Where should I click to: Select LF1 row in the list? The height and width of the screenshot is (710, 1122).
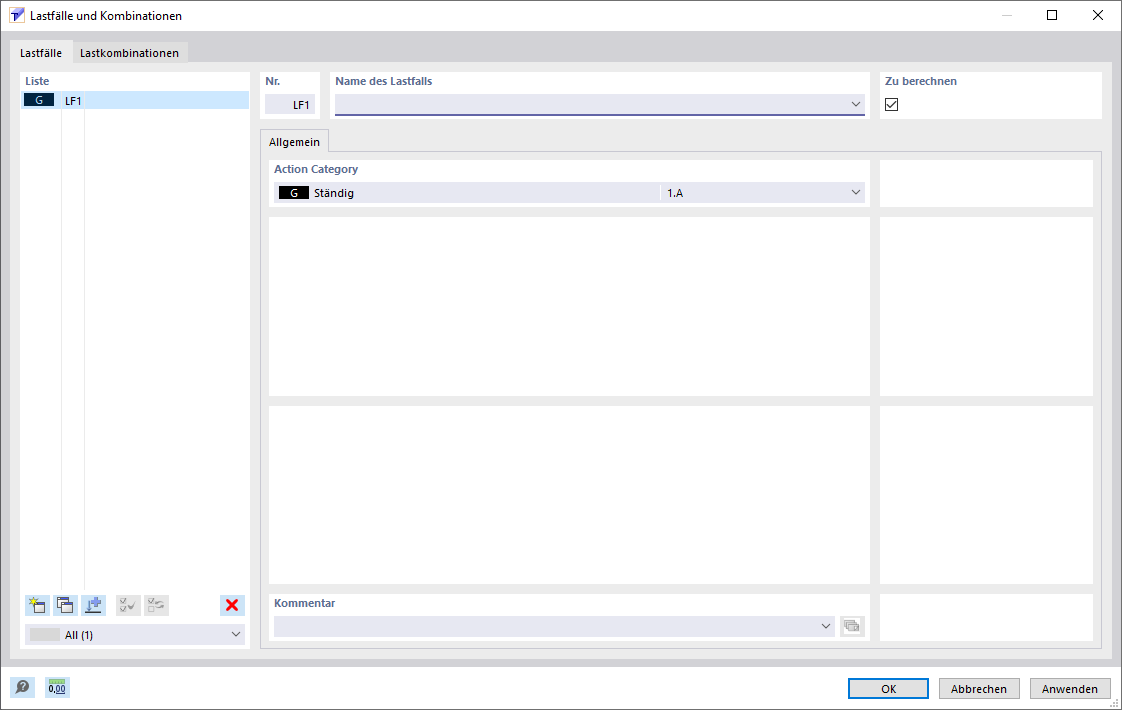135,100
